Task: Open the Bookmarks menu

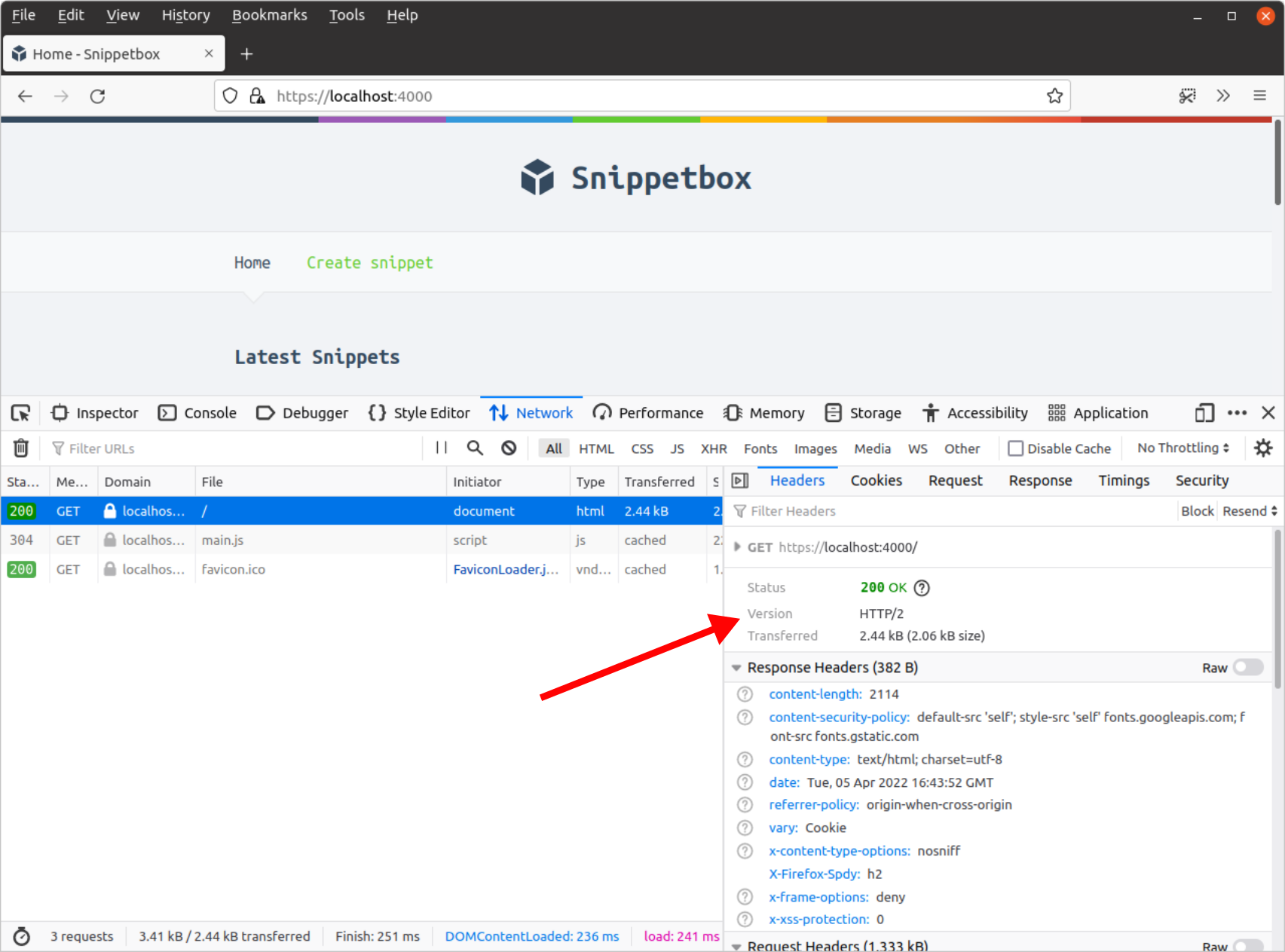Action: coord(269,15)
